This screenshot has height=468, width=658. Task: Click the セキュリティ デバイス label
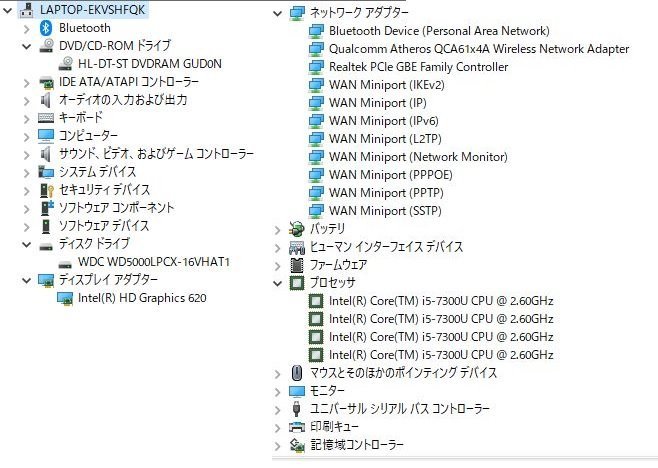[104, 190]
